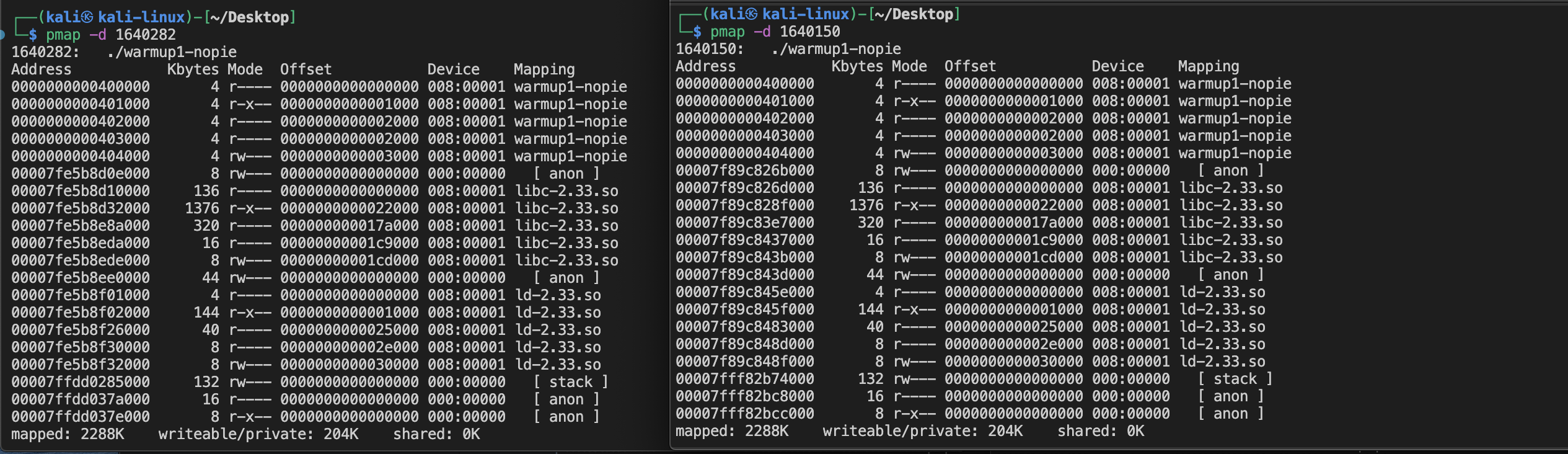Click the Offset column header in right pane
The height and width of the screenshot is (454, 1568).
coord(970,66)
